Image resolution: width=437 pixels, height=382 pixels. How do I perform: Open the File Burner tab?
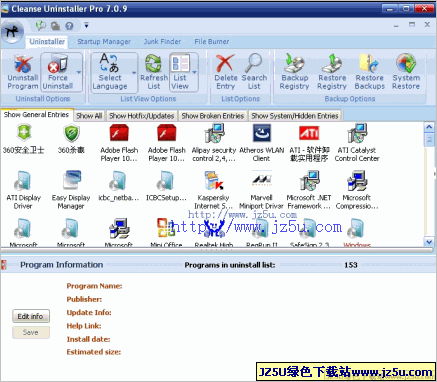pyautogui.click(x=212, y=42)
